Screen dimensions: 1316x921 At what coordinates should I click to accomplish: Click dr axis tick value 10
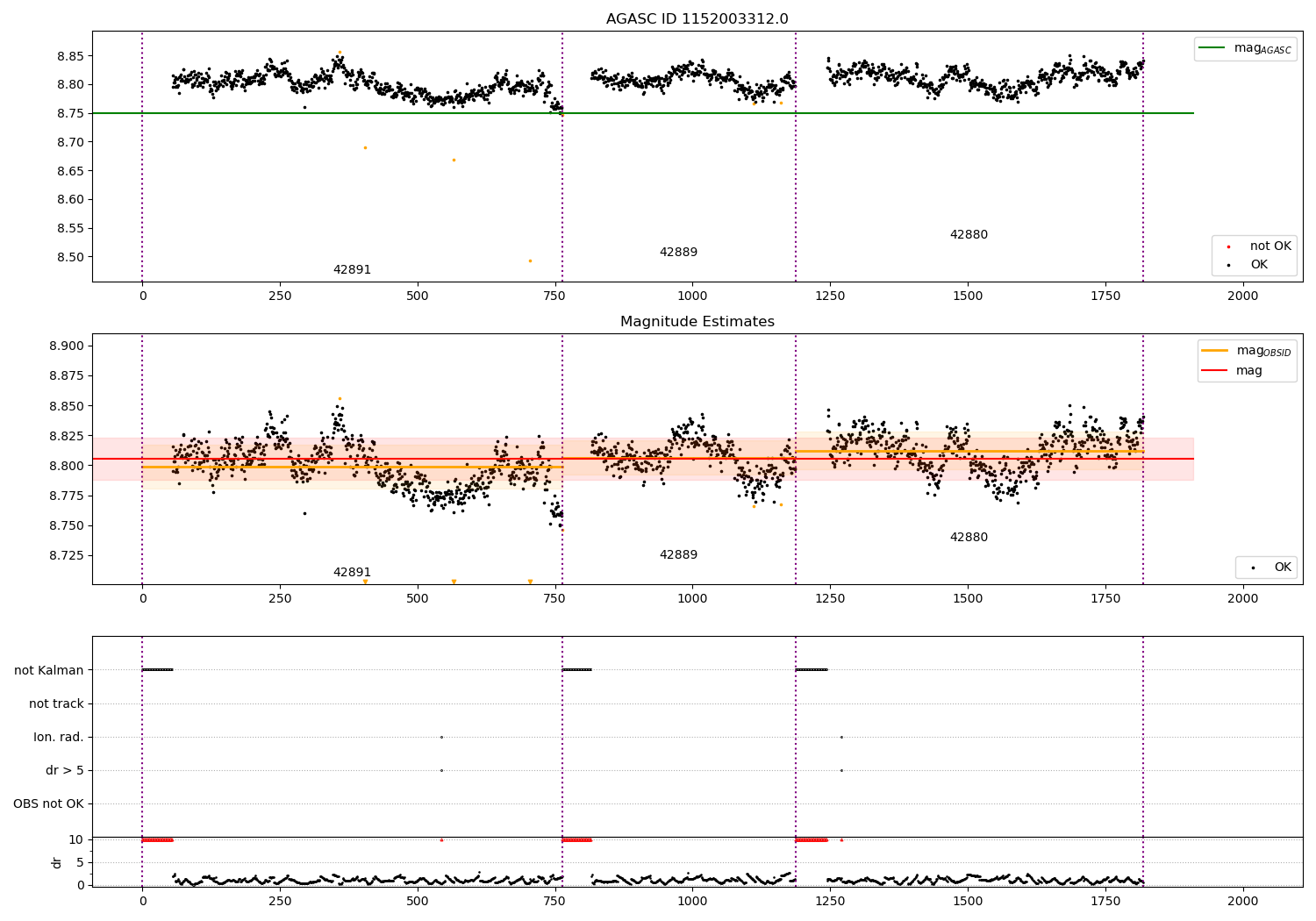pyautogui.click(x=76, y=839)
